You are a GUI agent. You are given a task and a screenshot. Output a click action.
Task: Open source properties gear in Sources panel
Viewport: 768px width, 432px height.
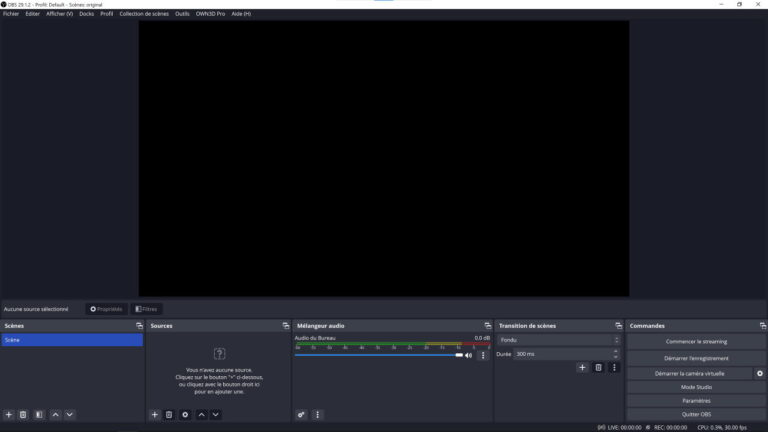click(x=185, y=414)
